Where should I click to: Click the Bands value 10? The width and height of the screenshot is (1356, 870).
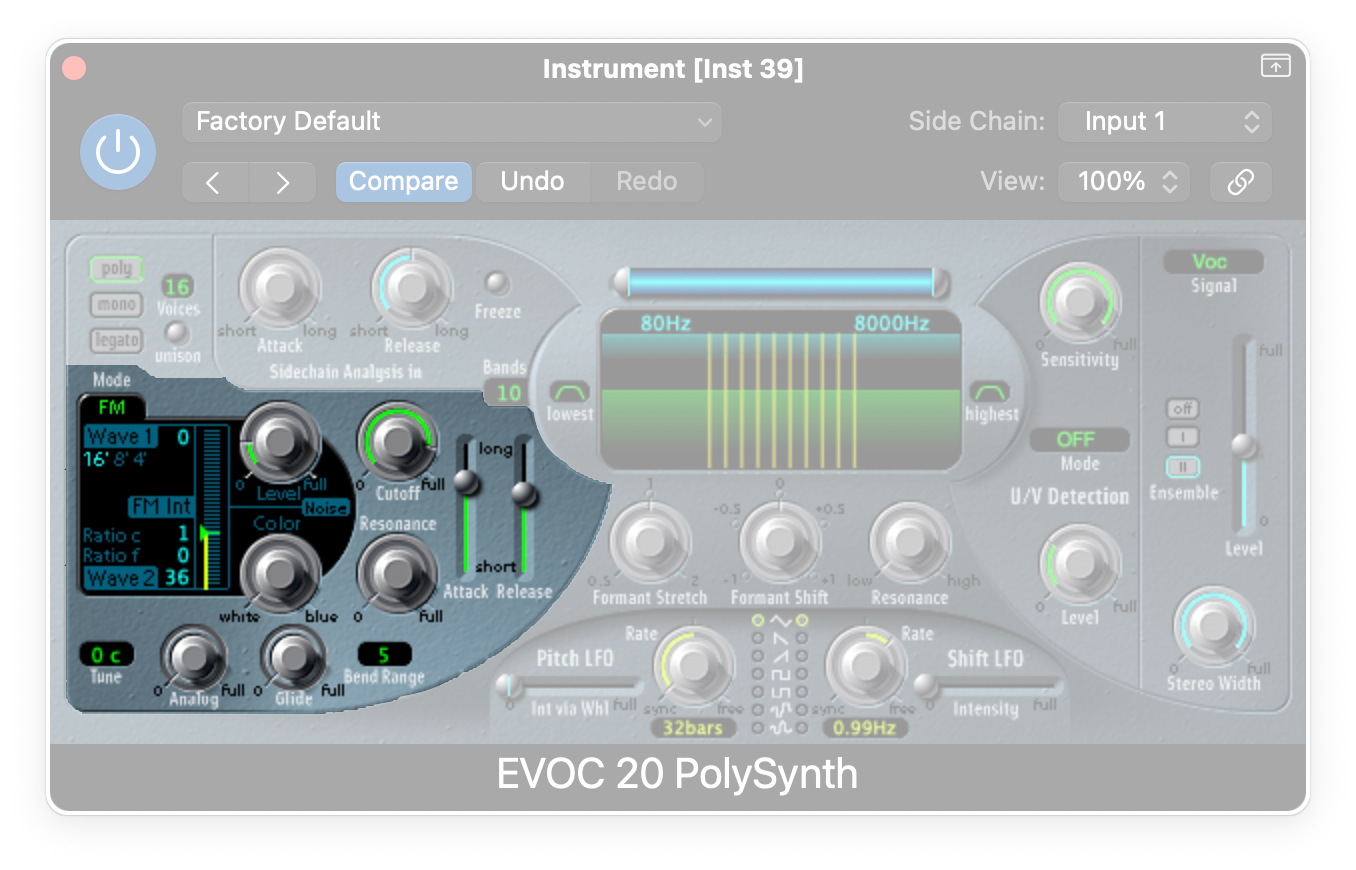coord(508,393)
